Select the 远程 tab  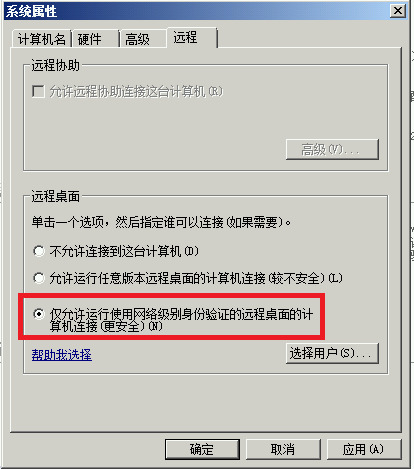pyautogui.click(x=192, y=37)
